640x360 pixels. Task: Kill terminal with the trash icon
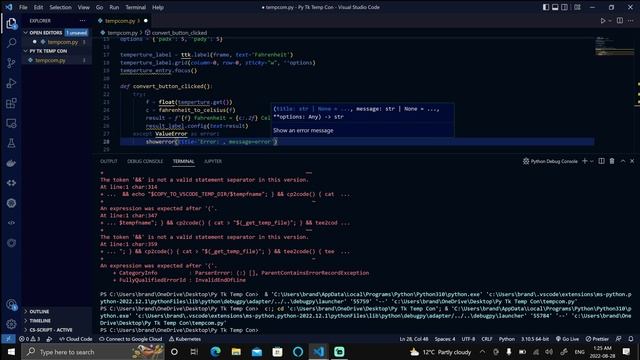click(612, 161)
